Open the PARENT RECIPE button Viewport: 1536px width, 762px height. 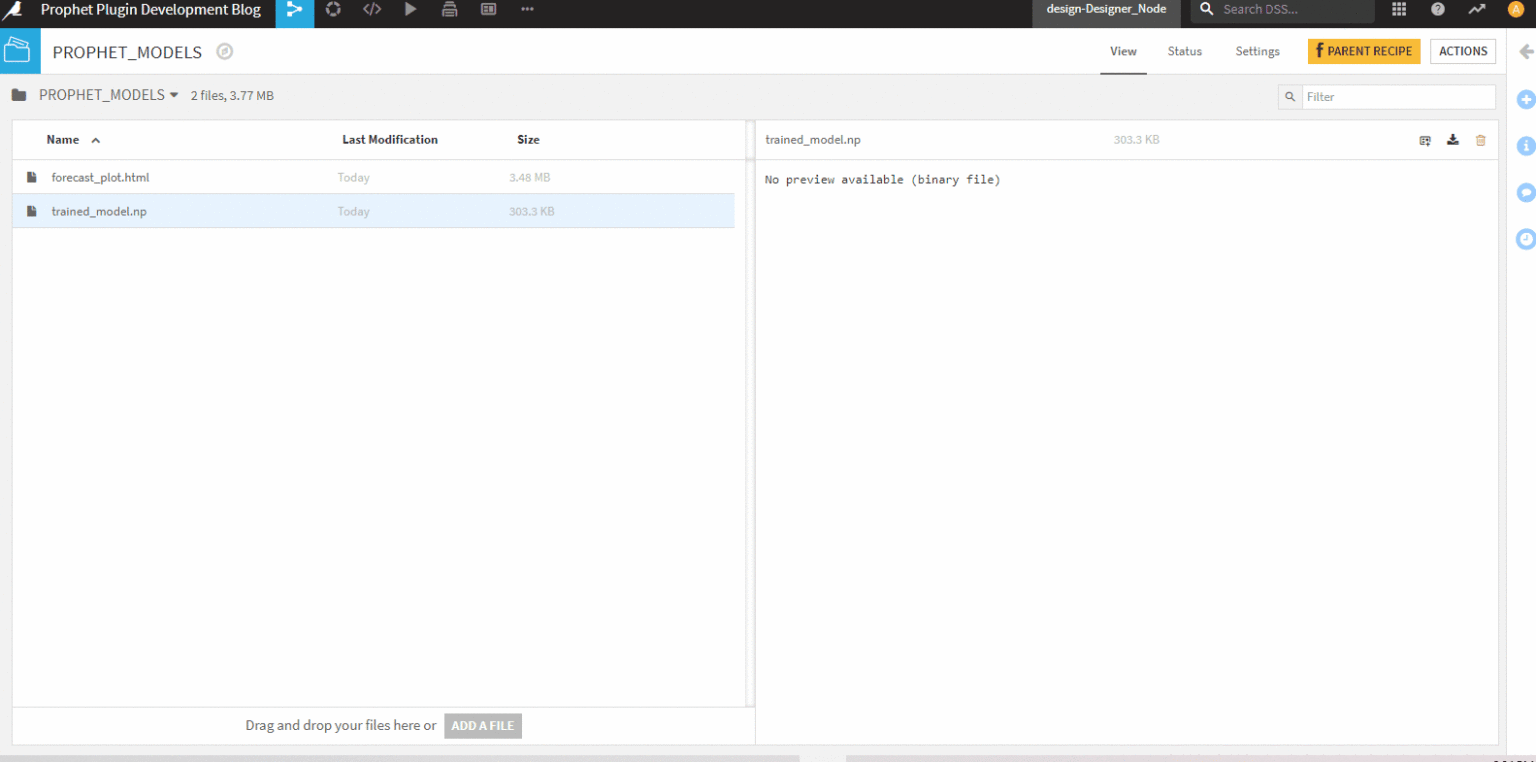coord(1363,51)
